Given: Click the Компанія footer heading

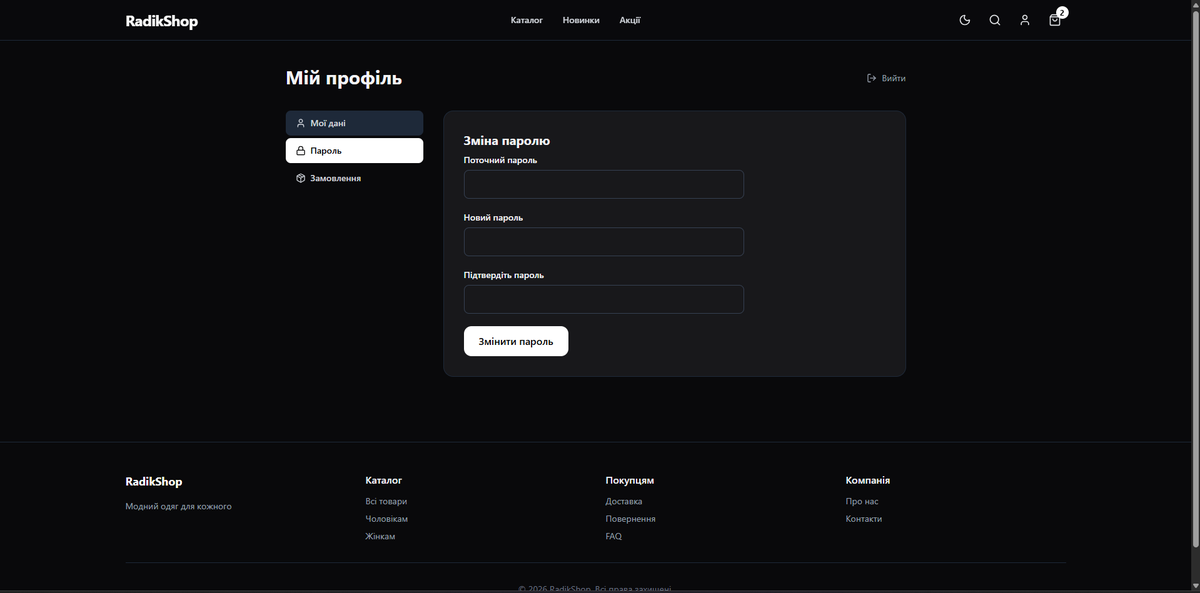Looking at the screenshot, I should pos(868,481).
